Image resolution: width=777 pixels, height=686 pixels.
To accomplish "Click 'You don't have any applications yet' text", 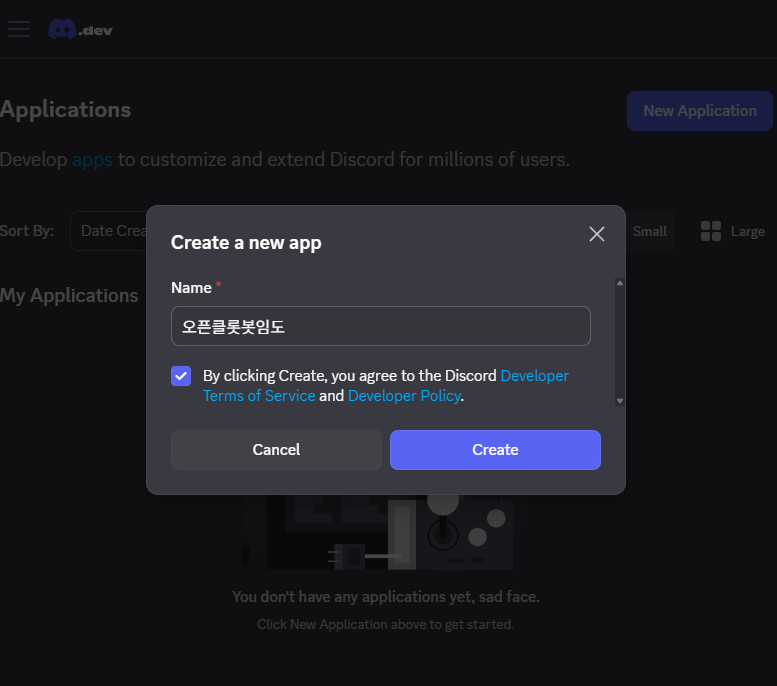I will (385, 596).
